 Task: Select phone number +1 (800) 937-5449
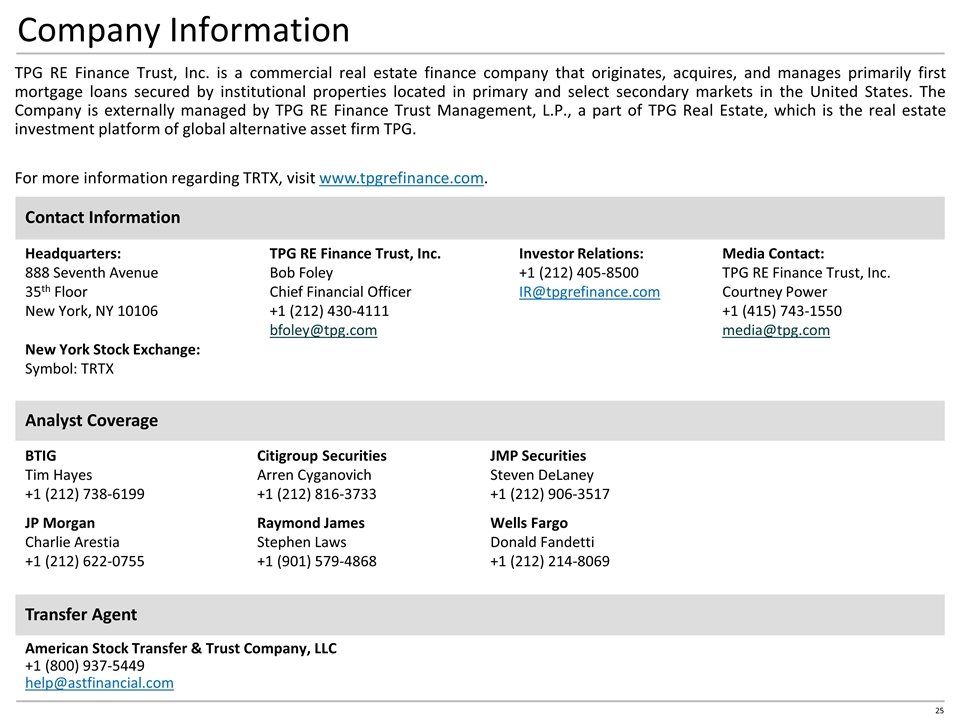point(84,666)
